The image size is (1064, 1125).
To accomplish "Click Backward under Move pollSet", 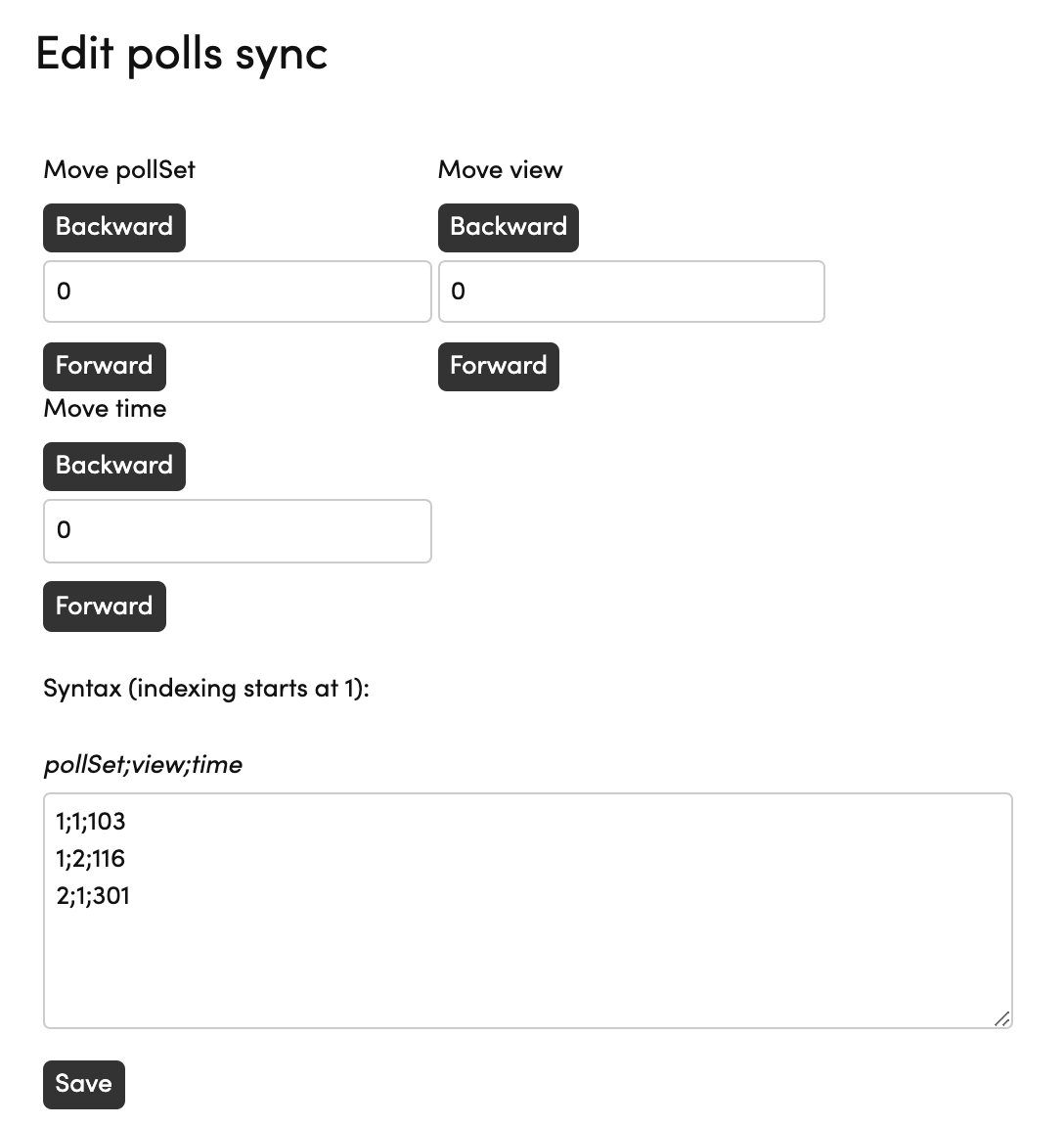I will pos(113,227).
